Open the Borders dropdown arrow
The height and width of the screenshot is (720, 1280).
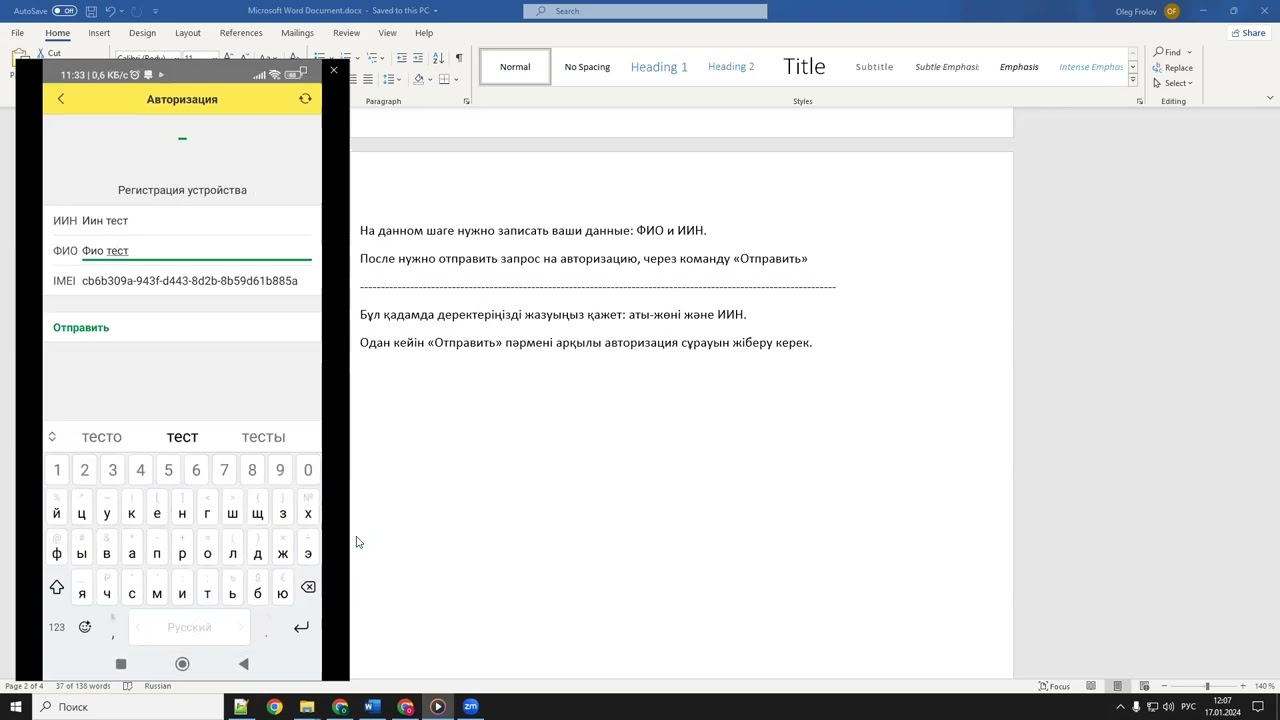456,79
